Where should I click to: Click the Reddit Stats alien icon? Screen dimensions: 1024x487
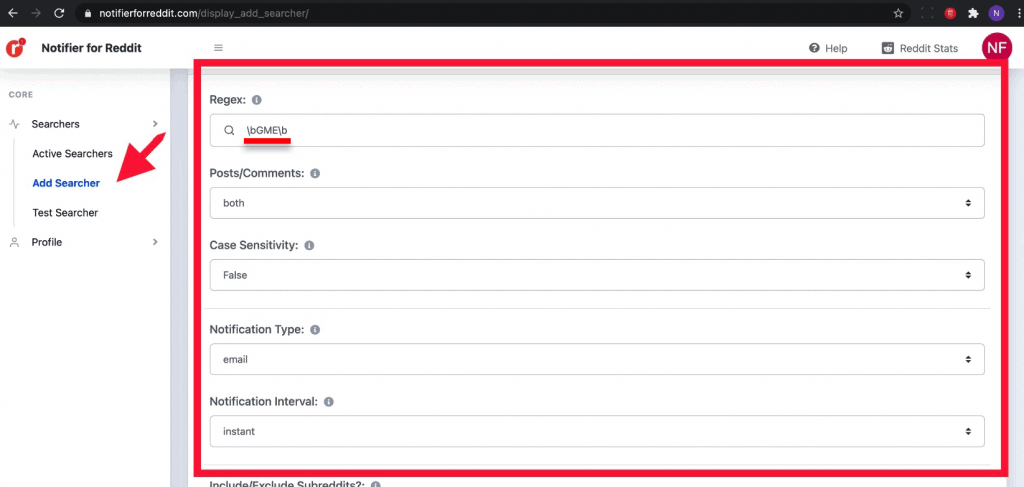(x=888, y=48)
